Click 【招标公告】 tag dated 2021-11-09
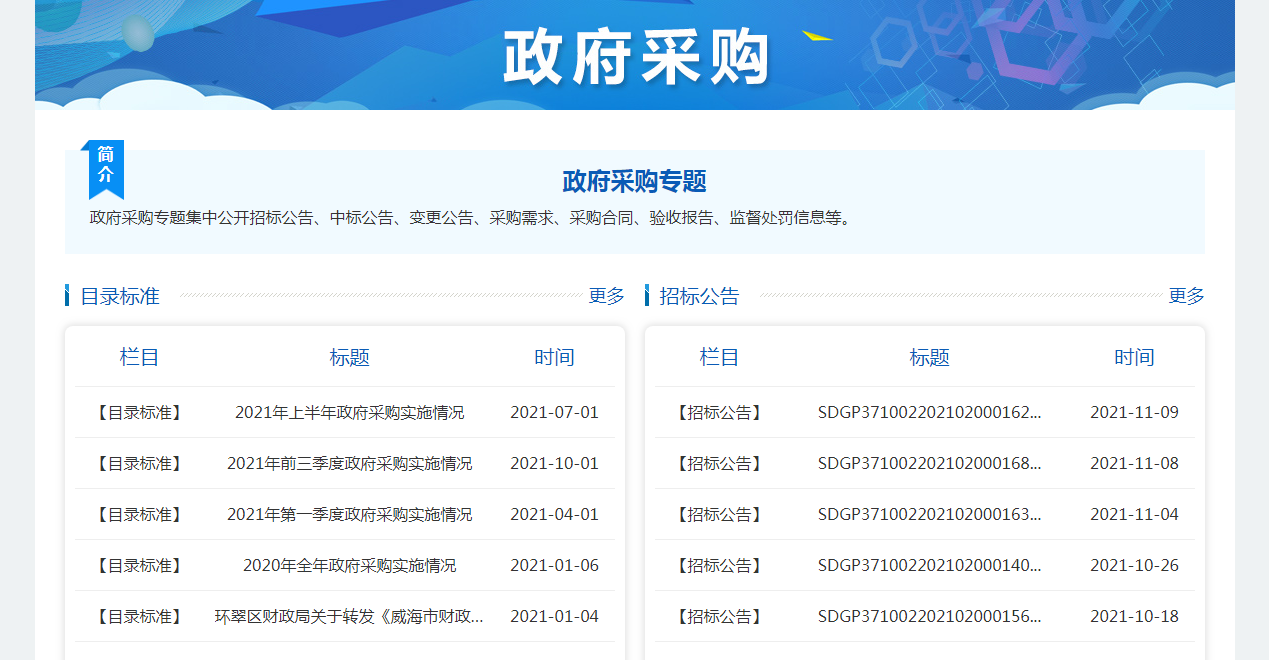1269x660 pixels. [719, 412]
